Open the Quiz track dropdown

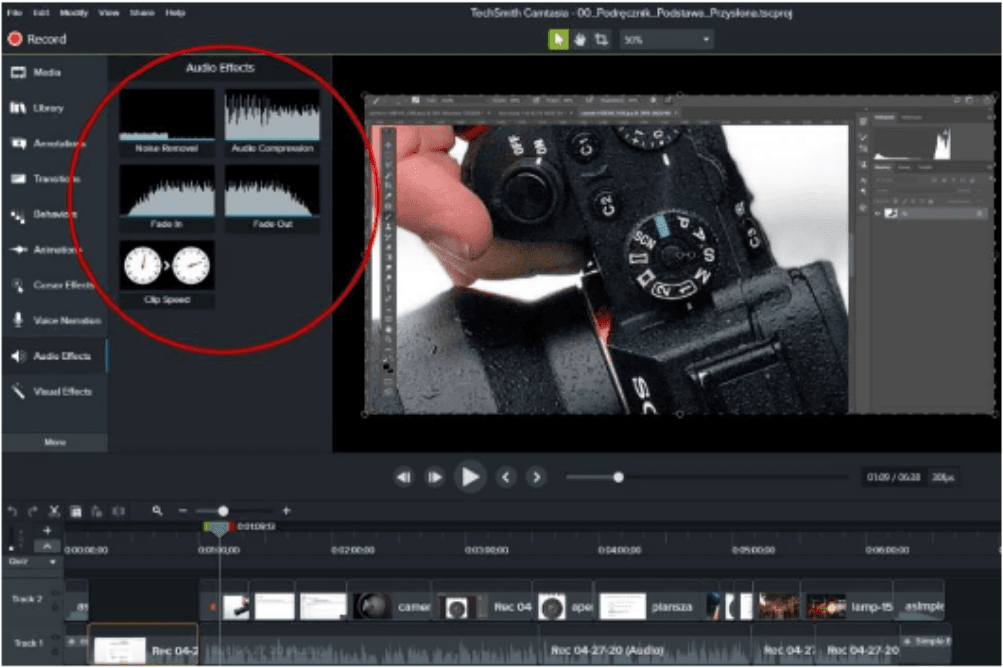[x=52, y=562]
